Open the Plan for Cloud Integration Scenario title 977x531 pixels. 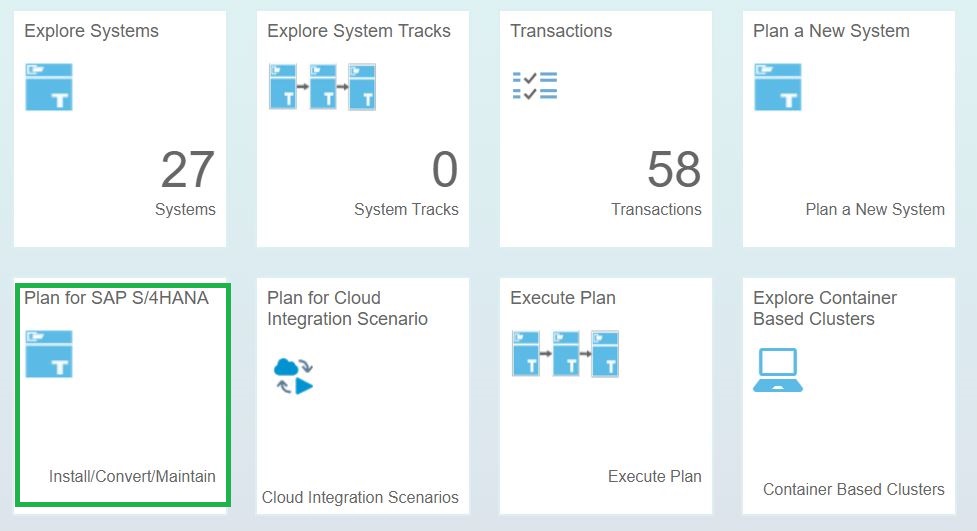click(348, 309)
